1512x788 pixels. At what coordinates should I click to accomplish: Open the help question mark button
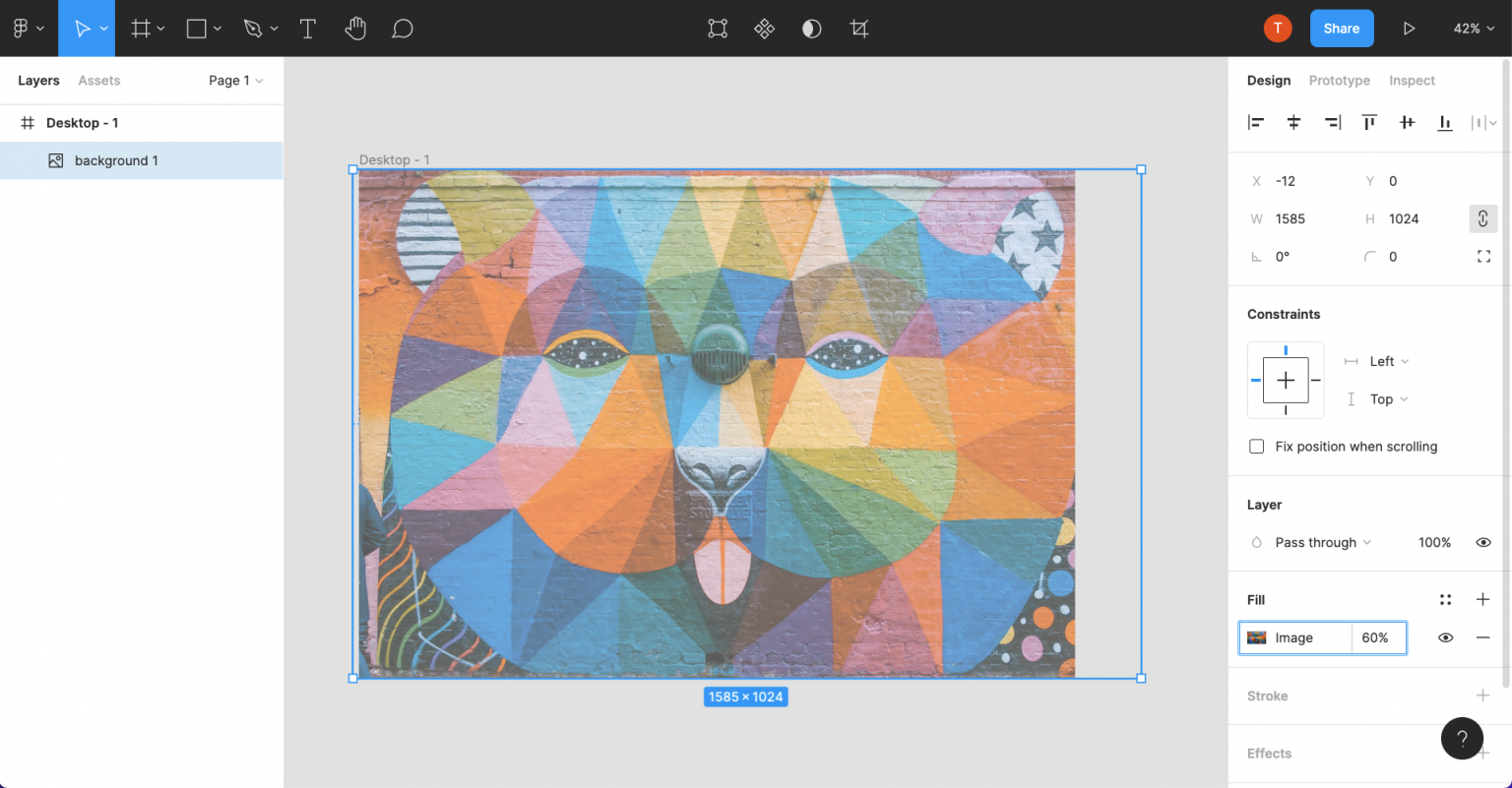tap(1462, 739)
